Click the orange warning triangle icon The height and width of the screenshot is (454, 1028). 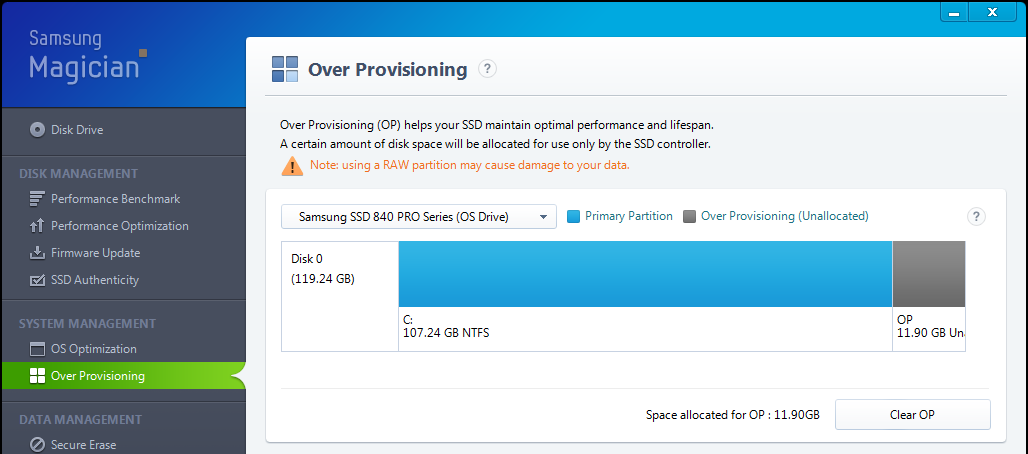(x=292, y=166)
